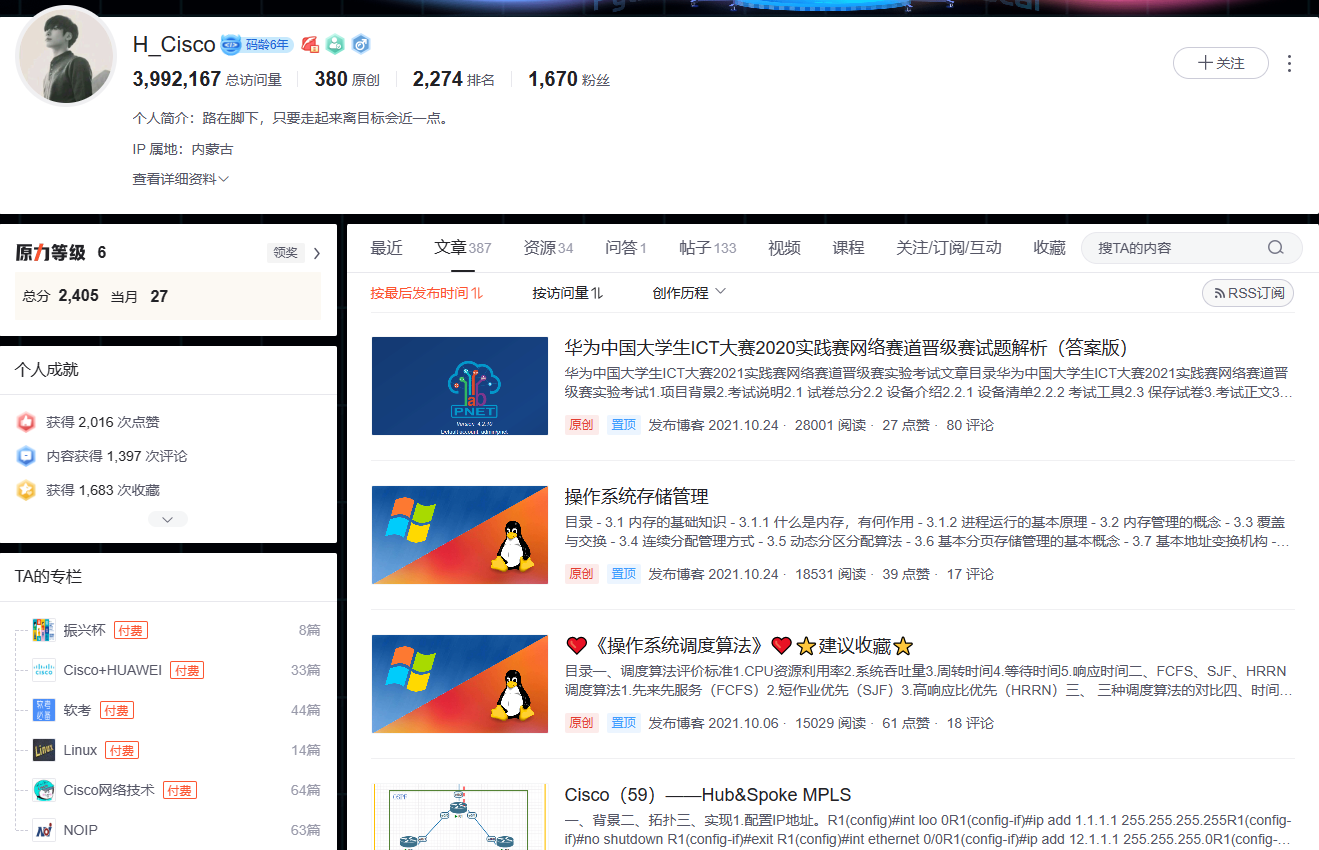The height and width of the screenshot is (850, 1319).
Task: Open the 帖子 tab
Action: (x=708, y=248)
